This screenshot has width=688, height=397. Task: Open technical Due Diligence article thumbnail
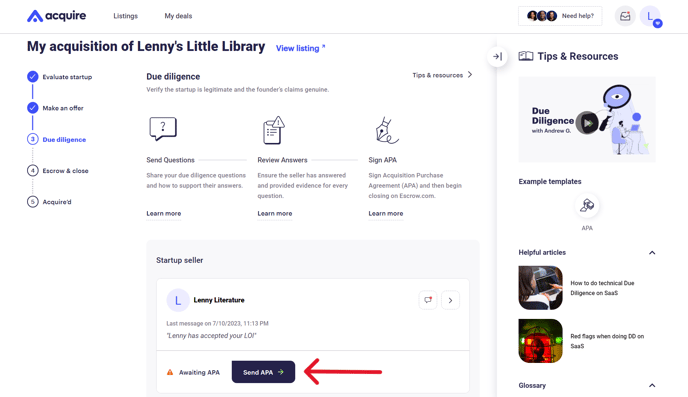[x=541, y=288]
